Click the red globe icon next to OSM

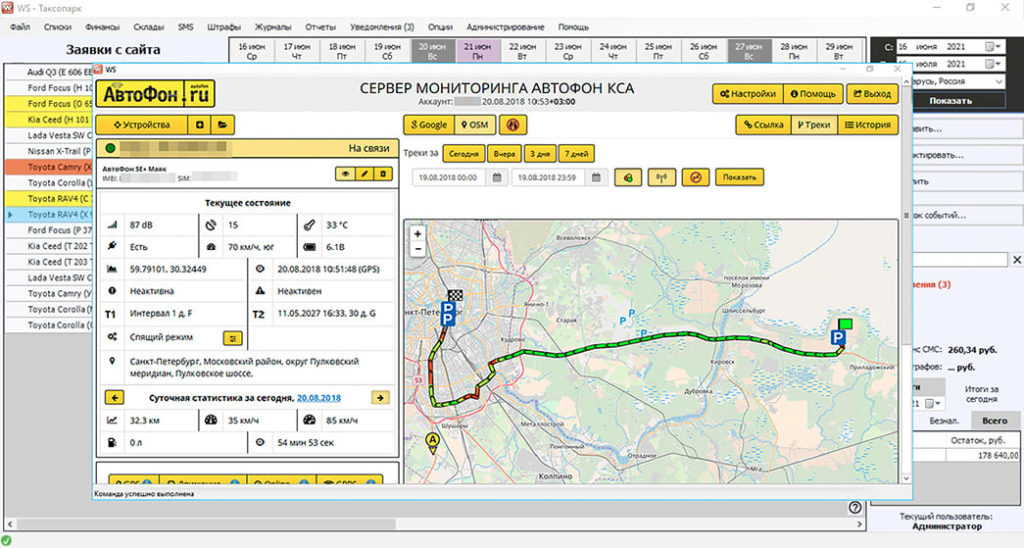coord(512,125)
